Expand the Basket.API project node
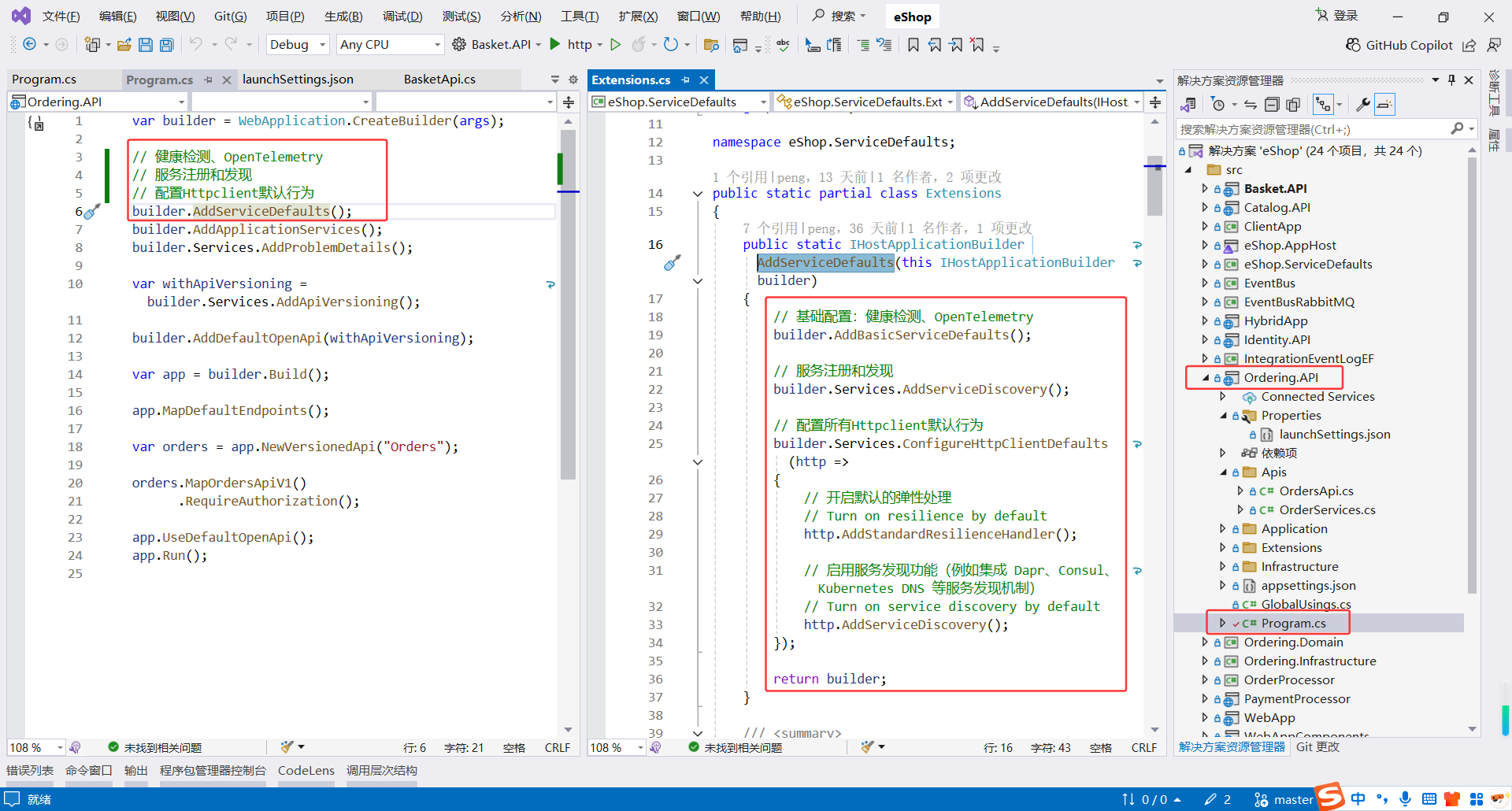Viewport: 1512px width, 811px height. [x=1205, y=188]
